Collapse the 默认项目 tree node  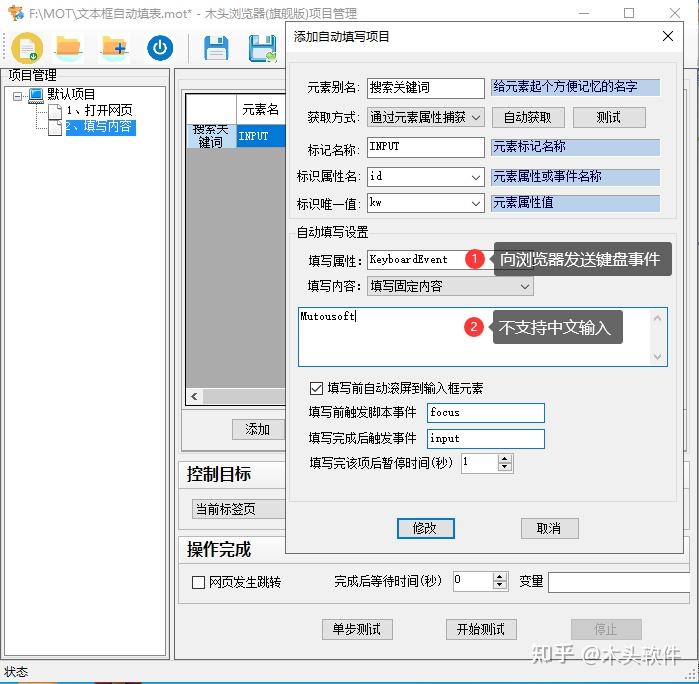(17, 96)
